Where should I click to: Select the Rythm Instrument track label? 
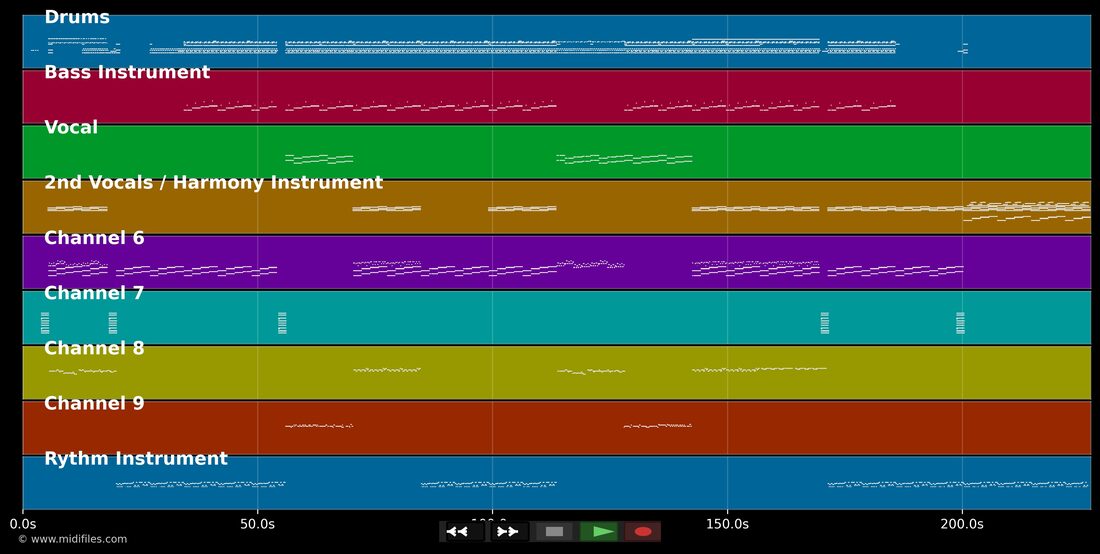(x=136, y=459)
